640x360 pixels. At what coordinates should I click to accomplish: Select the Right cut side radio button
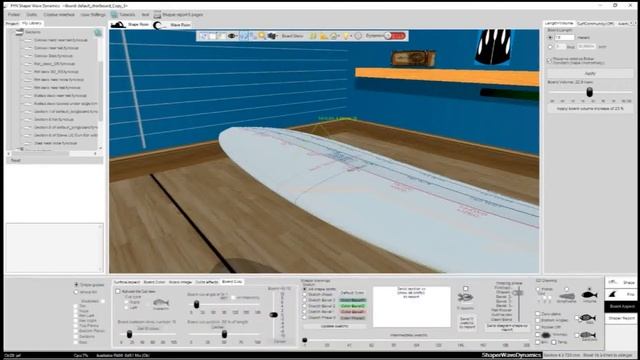point(126,302)
